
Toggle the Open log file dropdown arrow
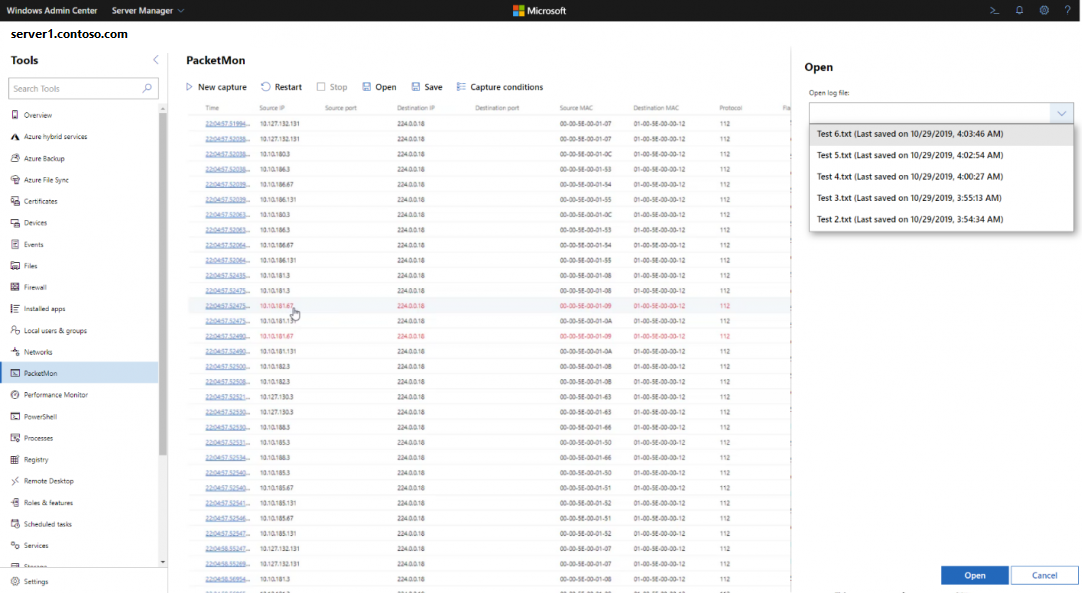click(1061, 113)
